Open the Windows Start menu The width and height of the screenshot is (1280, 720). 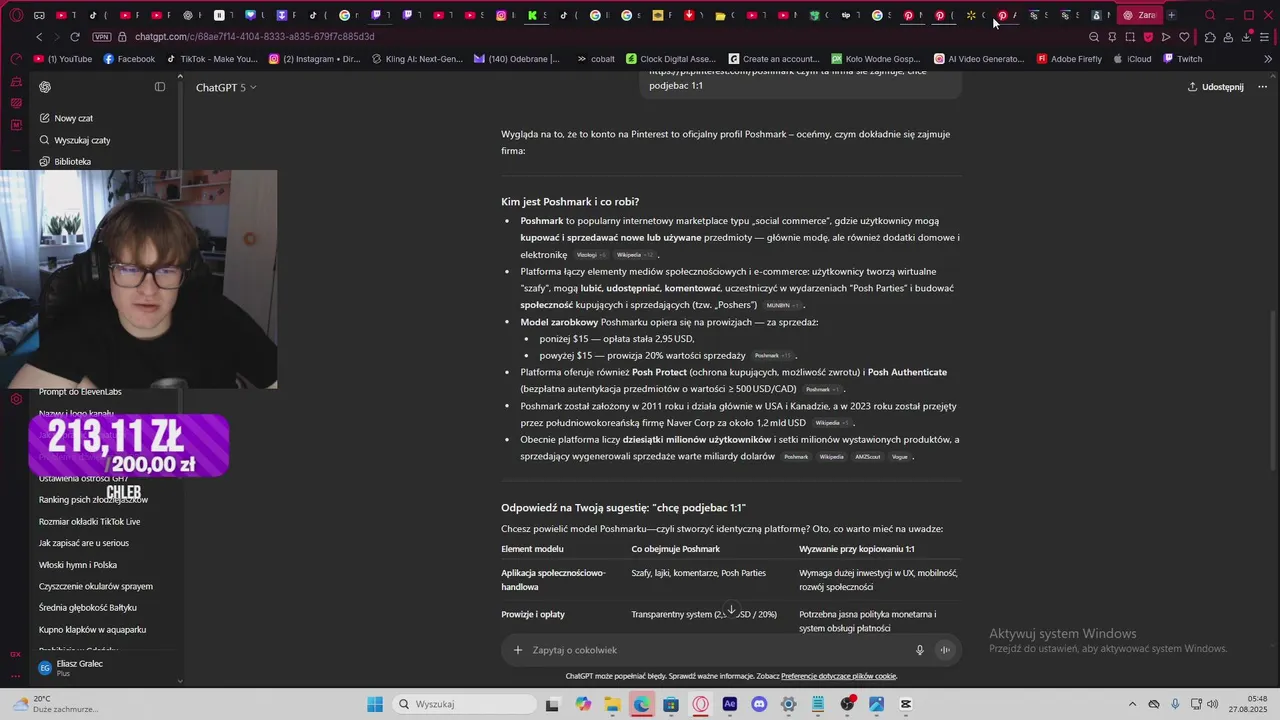(375, 704)
